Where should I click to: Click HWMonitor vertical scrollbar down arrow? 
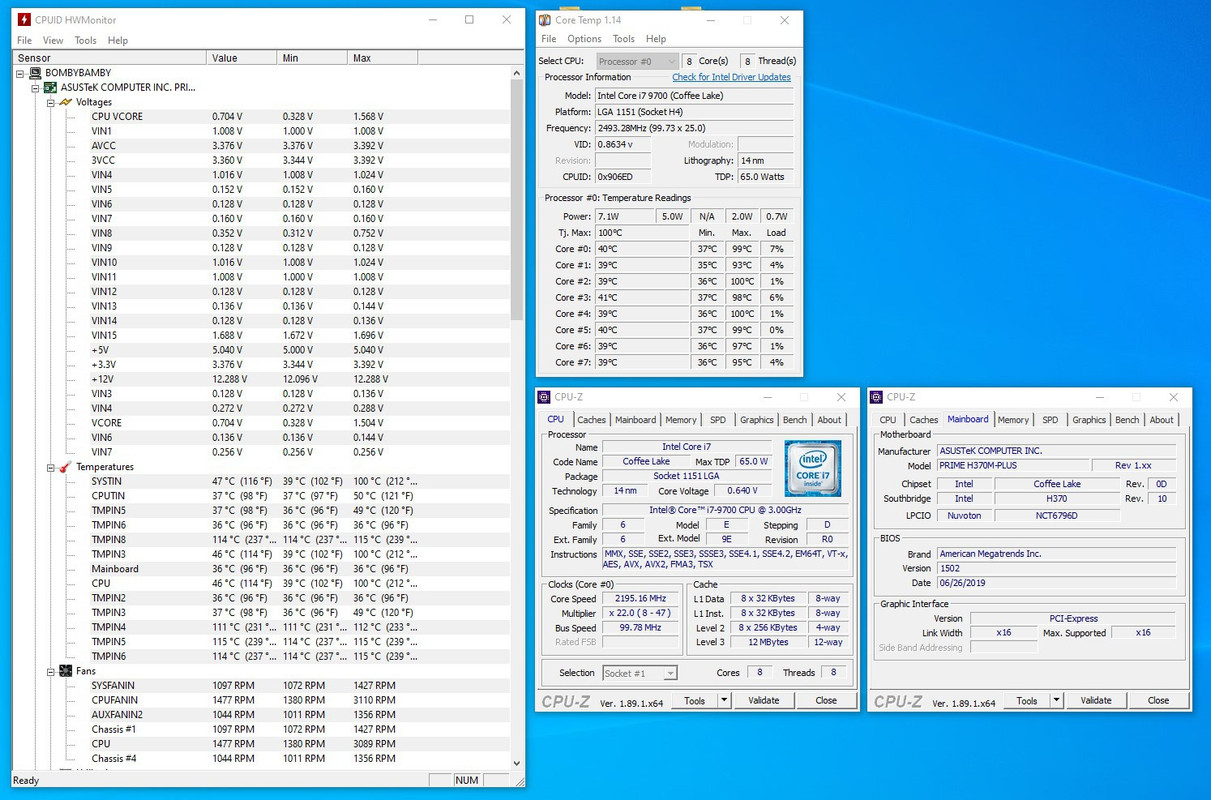(x=517, y=762)
